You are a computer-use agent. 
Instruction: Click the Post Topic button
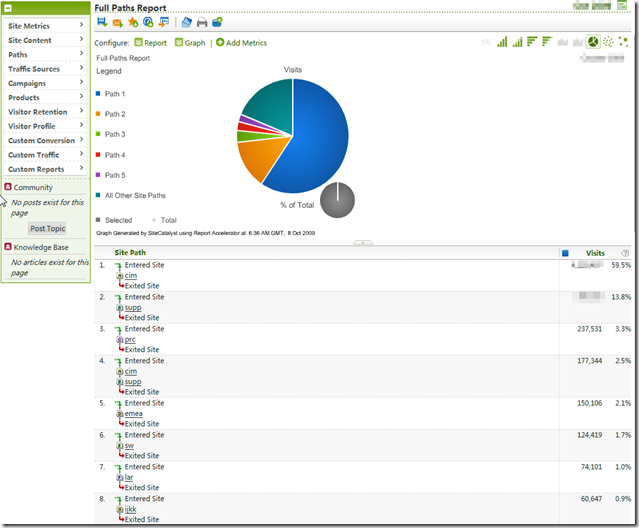[47, 228]
